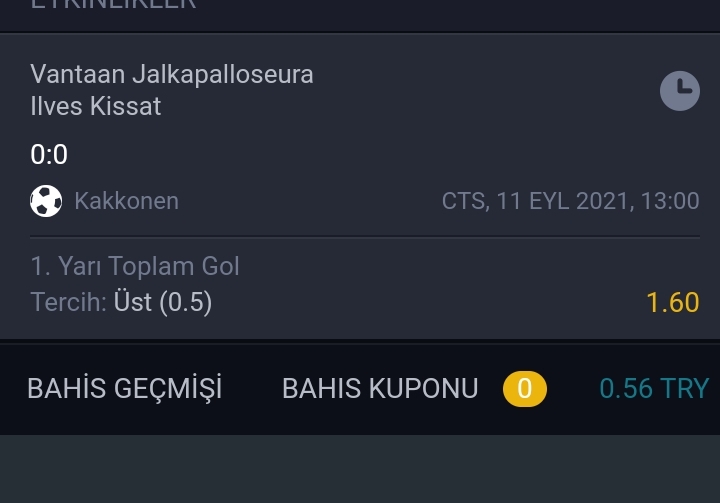Click the Tercih label text
This screenshot has height=503, width=720.
(68, 302)
